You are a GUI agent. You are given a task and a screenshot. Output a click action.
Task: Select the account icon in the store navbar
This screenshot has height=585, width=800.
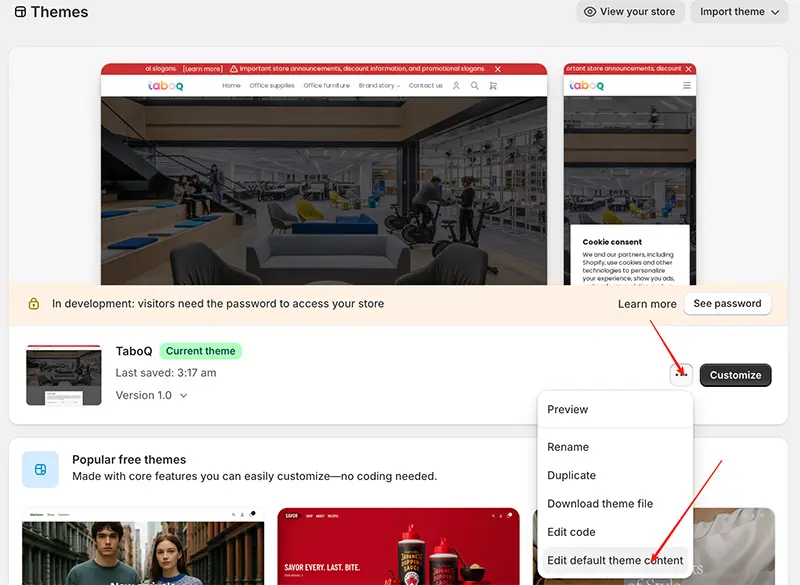point(457,85)
